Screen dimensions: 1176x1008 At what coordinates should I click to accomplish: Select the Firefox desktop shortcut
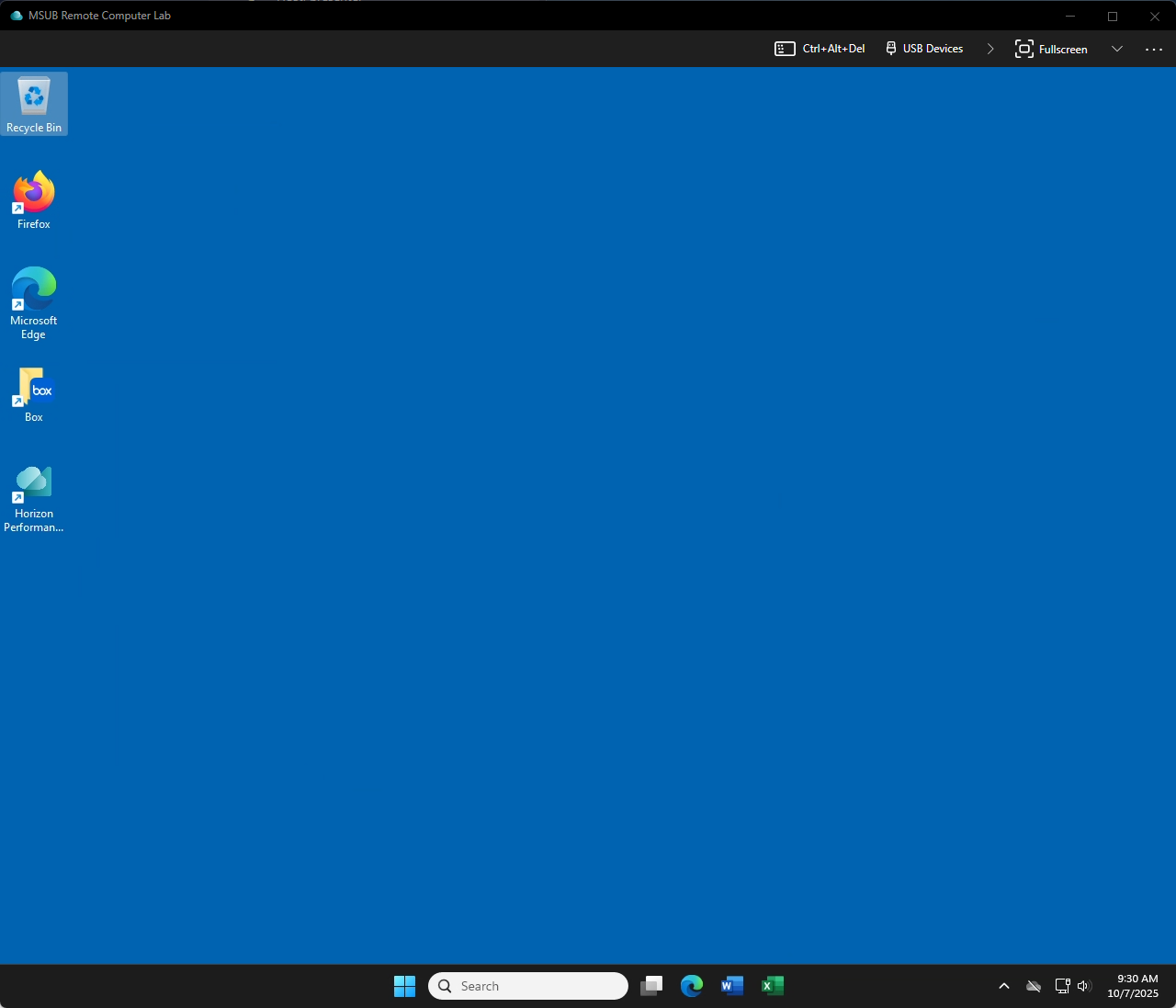tap(34, 198)
